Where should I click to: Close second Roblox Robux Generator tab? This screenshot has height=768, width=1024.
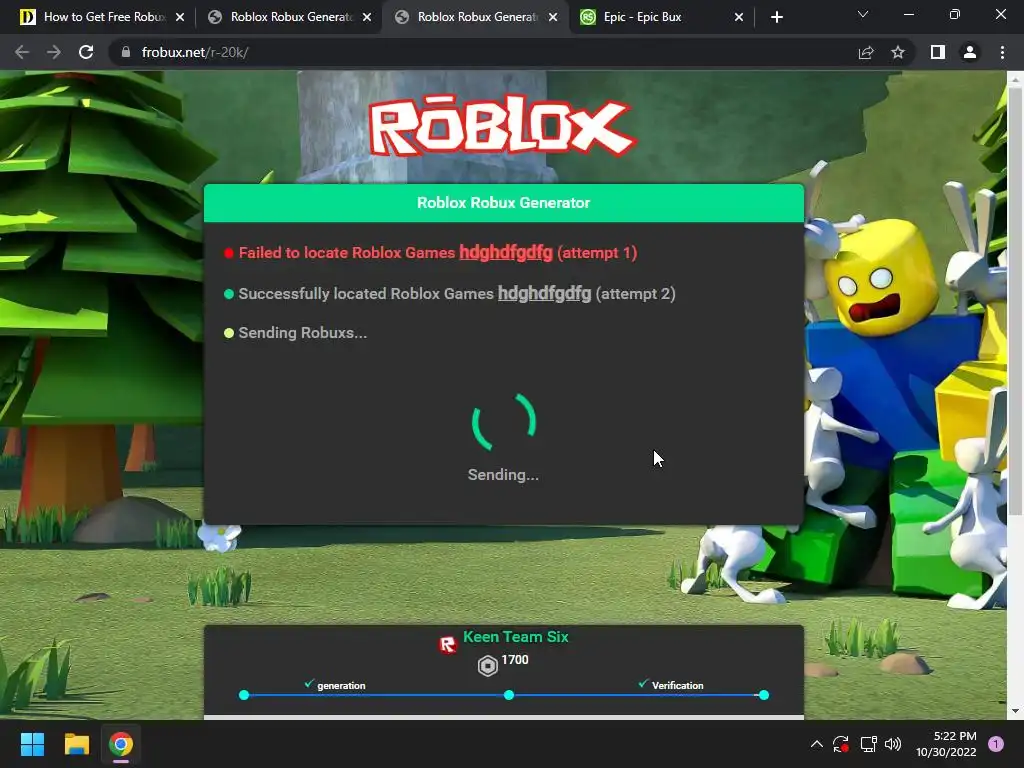(367, 17)
